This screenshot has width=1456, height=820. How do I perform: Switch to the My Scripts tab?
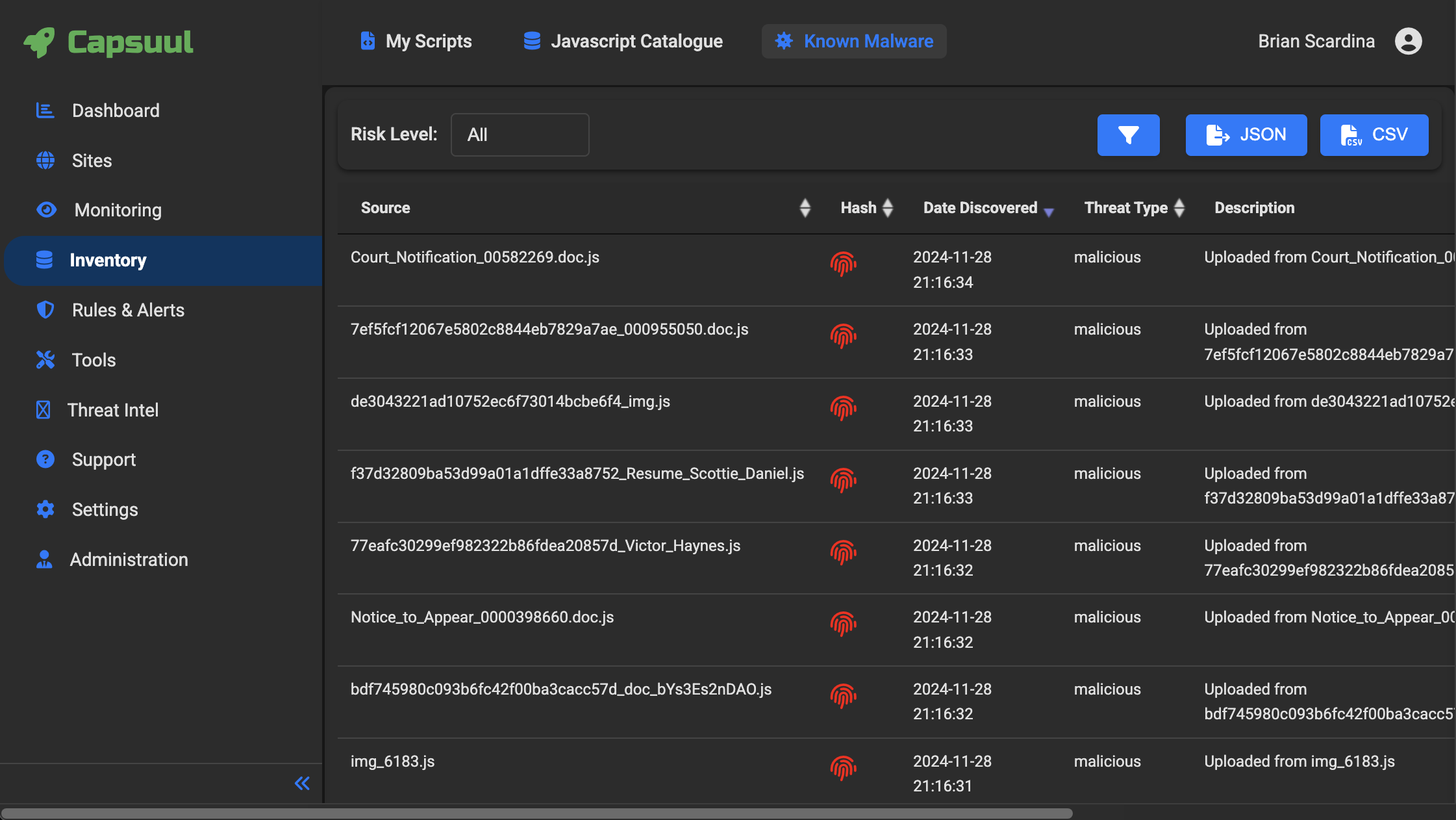coord(429,41)
